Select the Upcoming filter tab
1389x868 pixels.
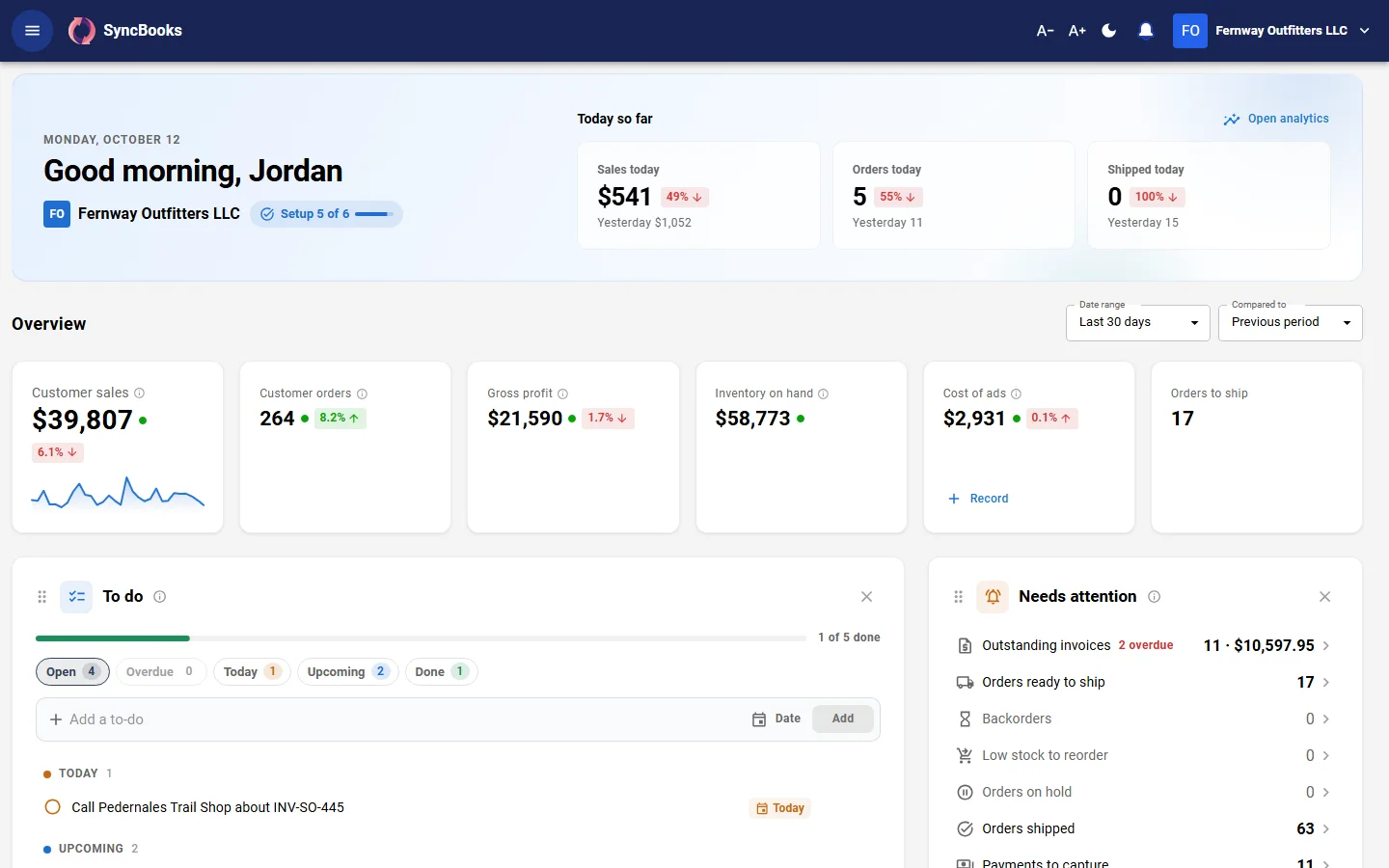coord(348,672)
